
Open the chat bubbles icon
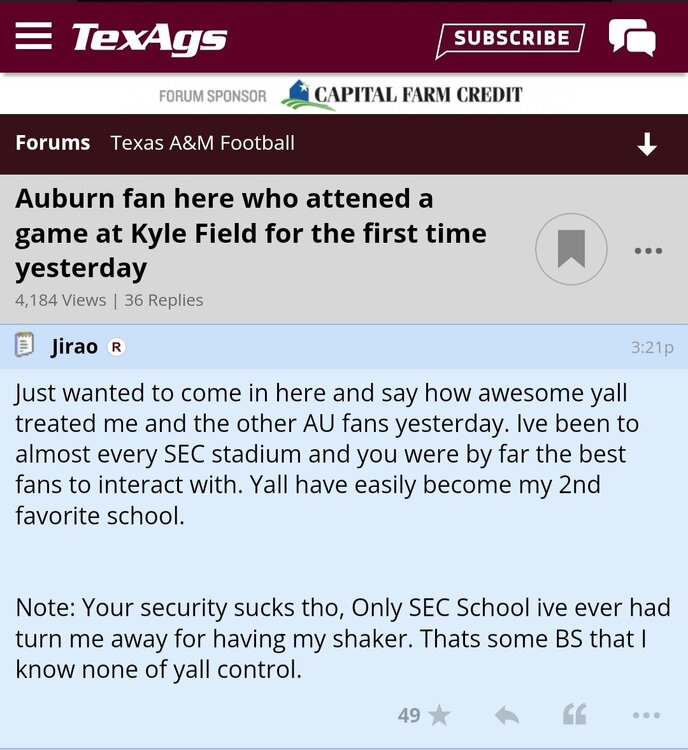[632, 39]
